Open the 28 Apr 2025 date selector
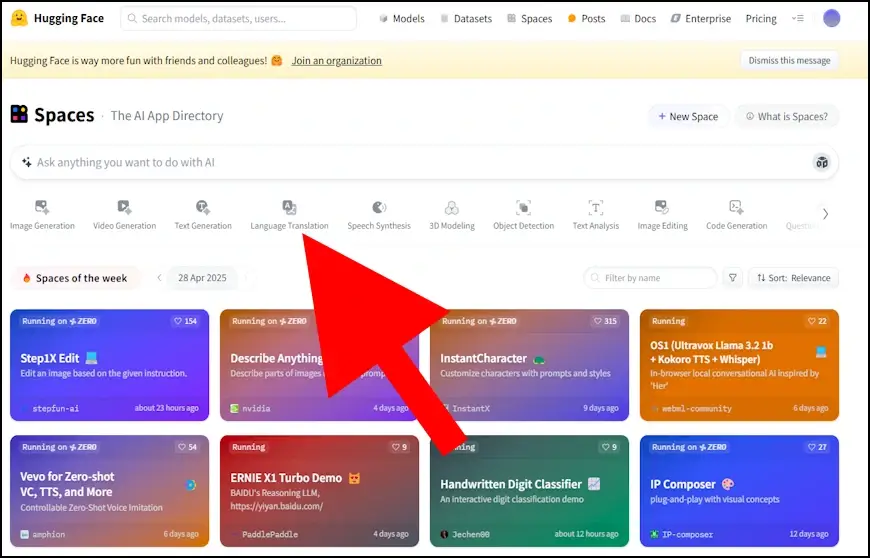This screenshot has height=558, width=870. pyautogui.click(x=202, y=278)
